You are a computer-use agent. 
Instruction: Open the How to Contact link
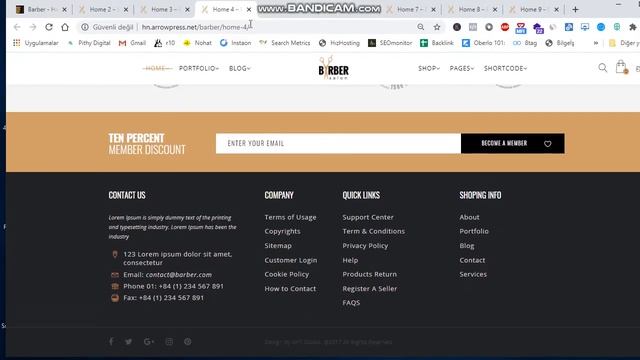tap(290, 289)
